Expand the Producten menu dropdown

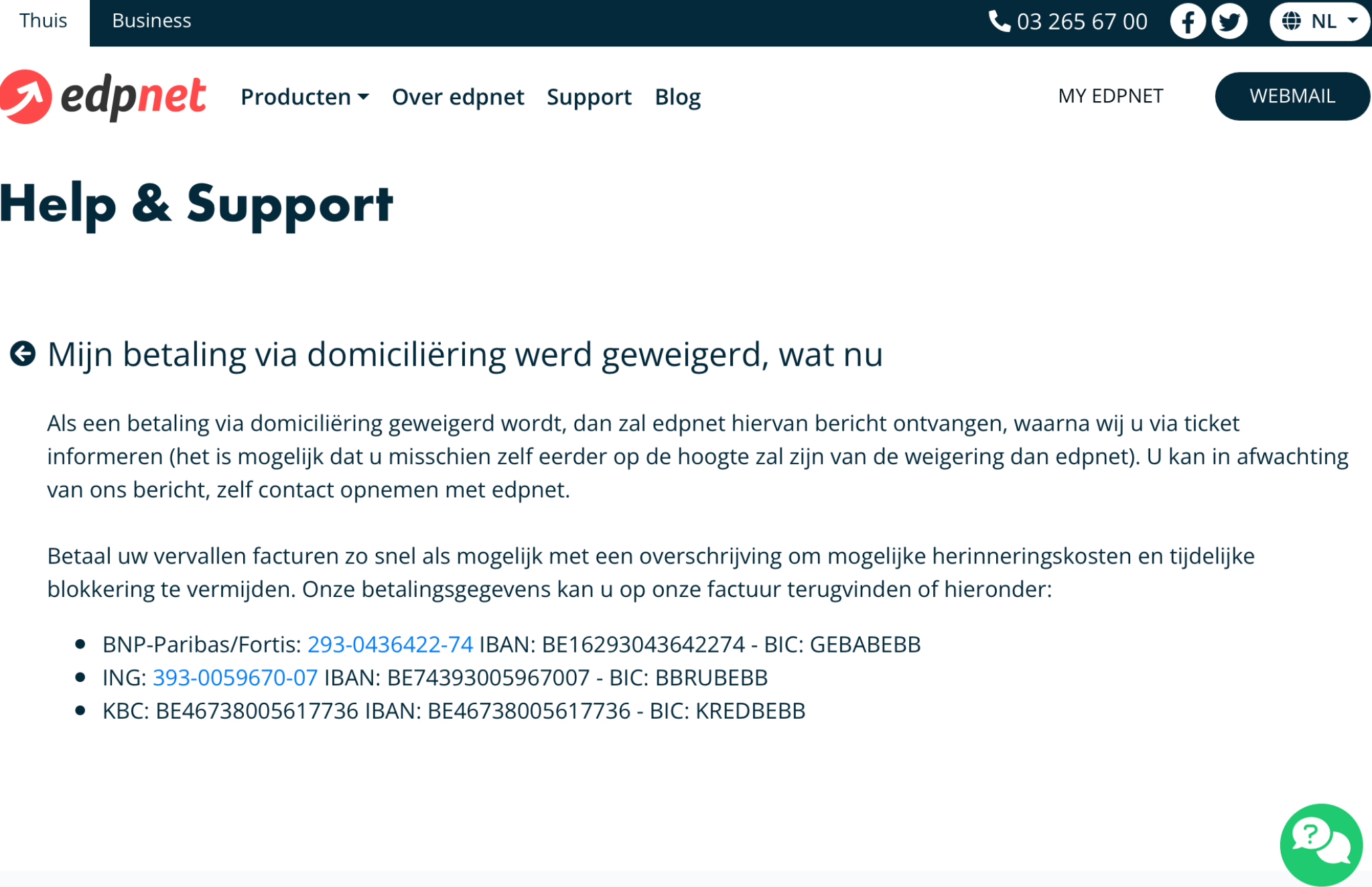tap(305, 97)
